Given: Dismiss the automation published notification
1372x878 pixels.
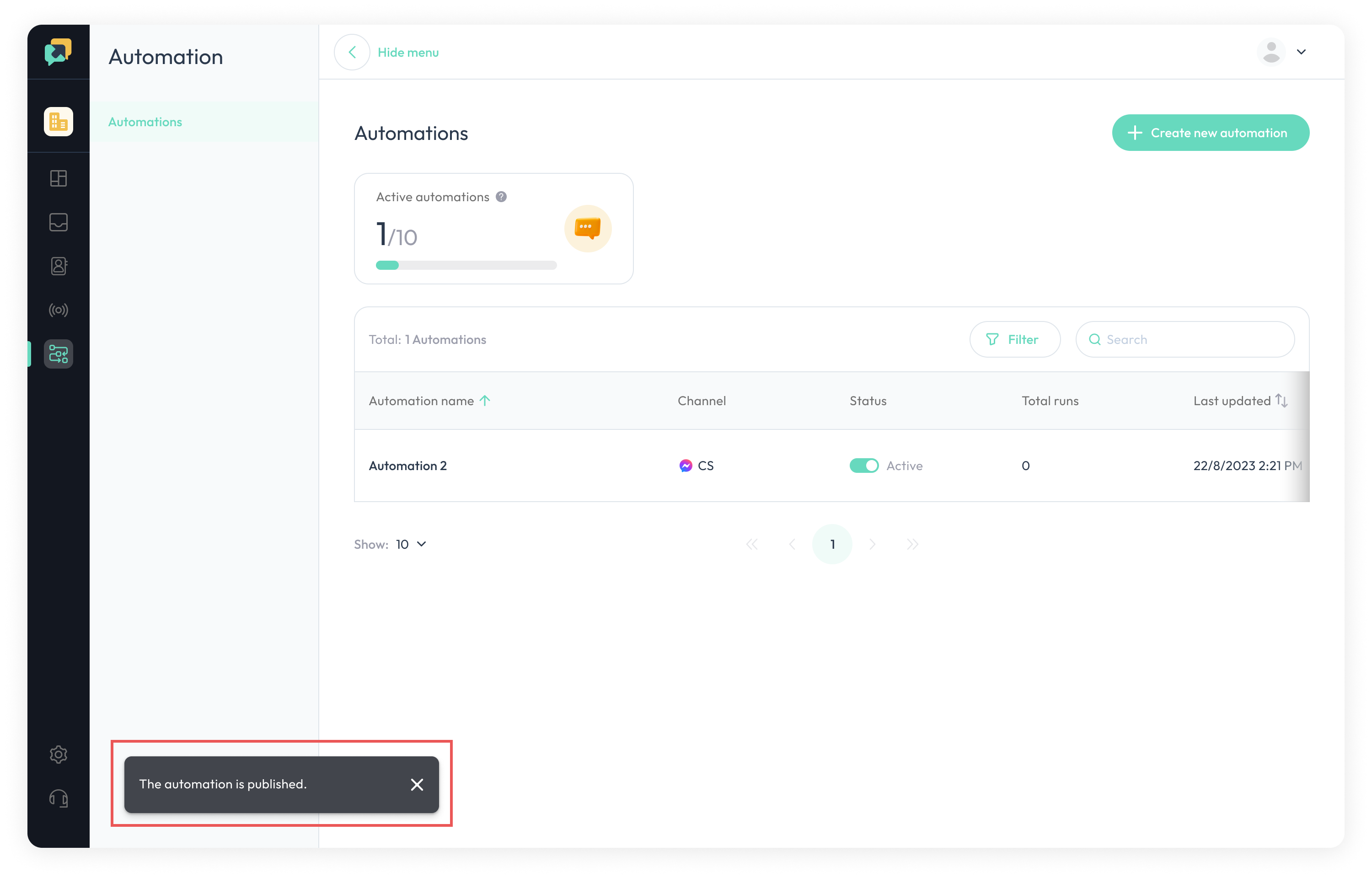Looking at the screenshot, I should 418,784.
